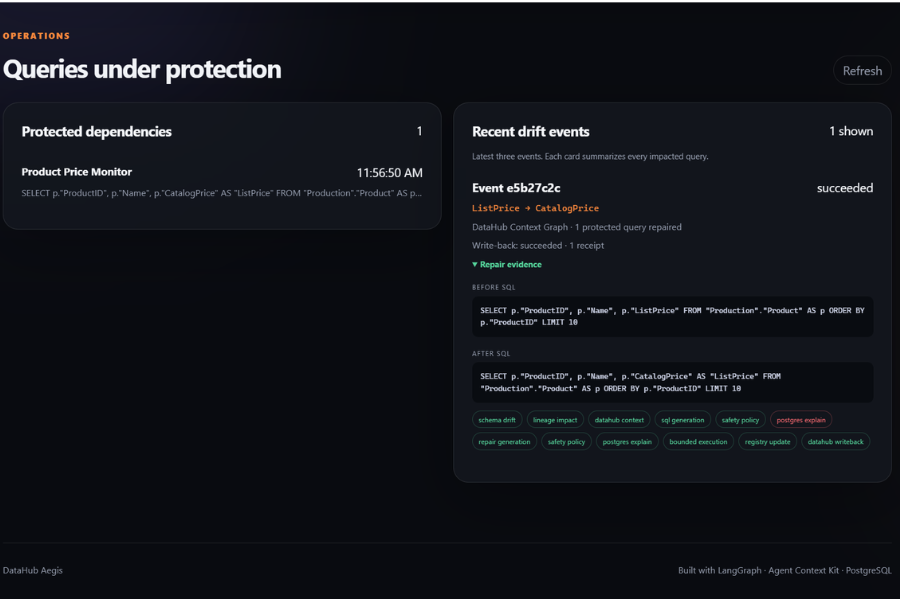Screen dimensions: 900x600
Task: Click the bounded execution chip
Action: (698, 442)
